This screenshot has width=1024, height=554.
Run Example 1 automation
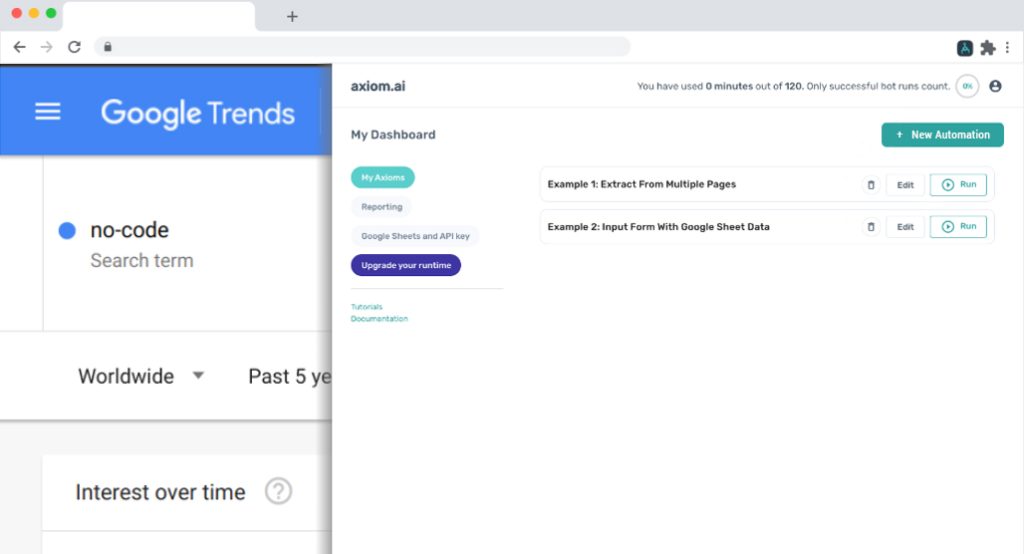(x=958, y=185)
